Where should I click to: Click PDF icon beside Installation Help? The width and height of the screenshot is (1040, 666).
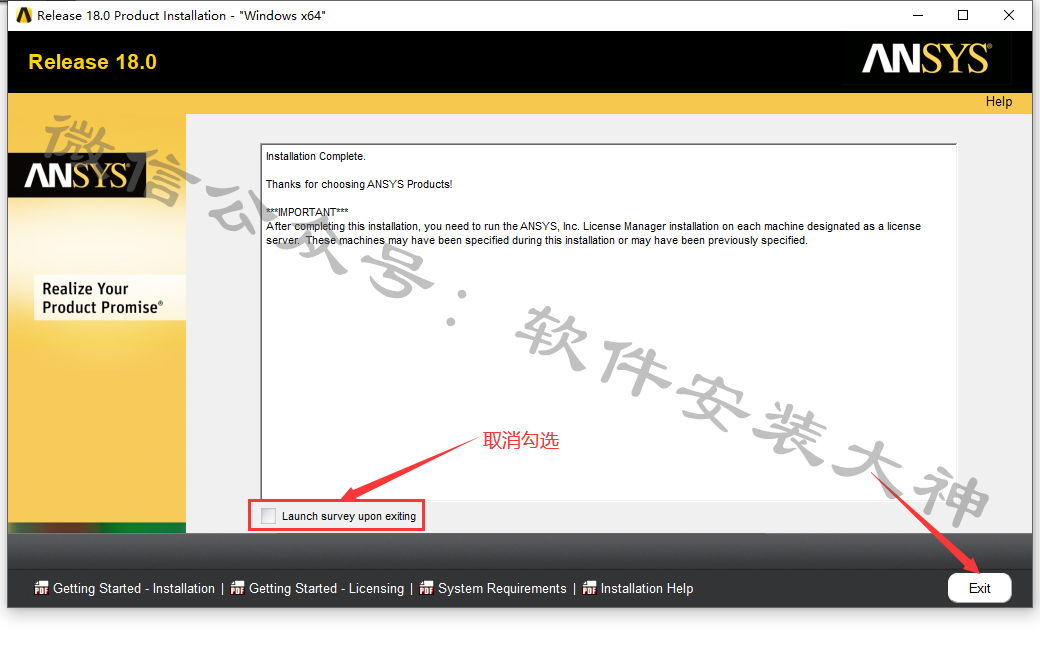click(x=589, y=588)
